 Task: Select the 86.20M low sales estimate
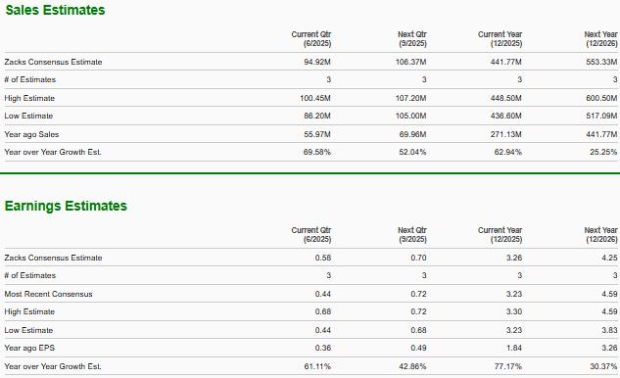click(317, 116)
